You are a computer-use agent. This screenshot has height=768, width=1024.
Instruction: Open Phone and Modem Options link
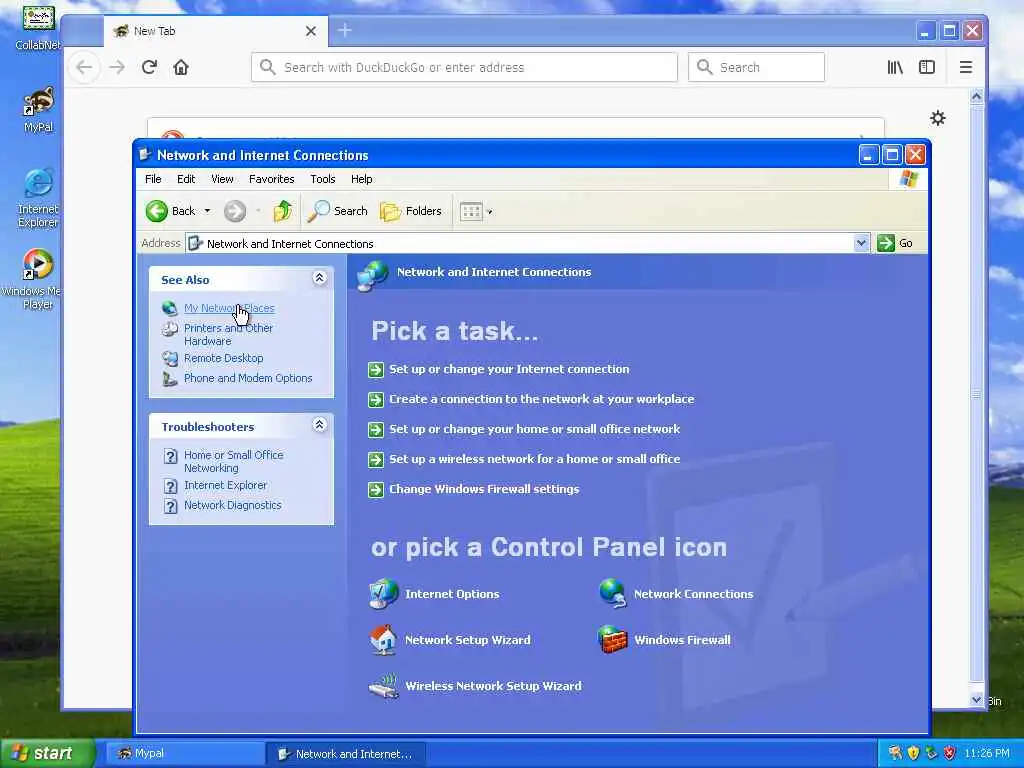248,378
